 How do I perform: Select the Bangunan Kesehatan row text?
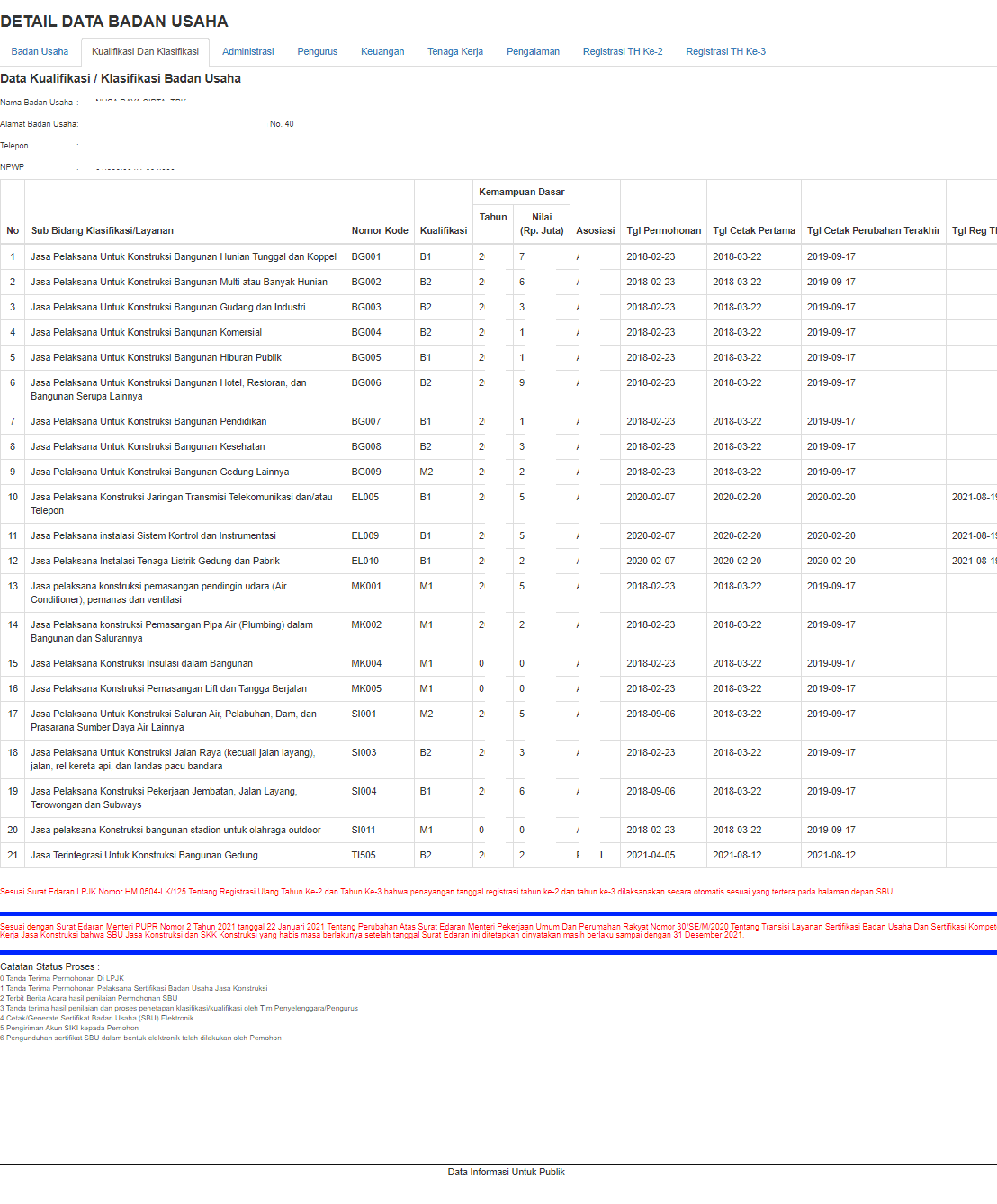pos(148,446)
